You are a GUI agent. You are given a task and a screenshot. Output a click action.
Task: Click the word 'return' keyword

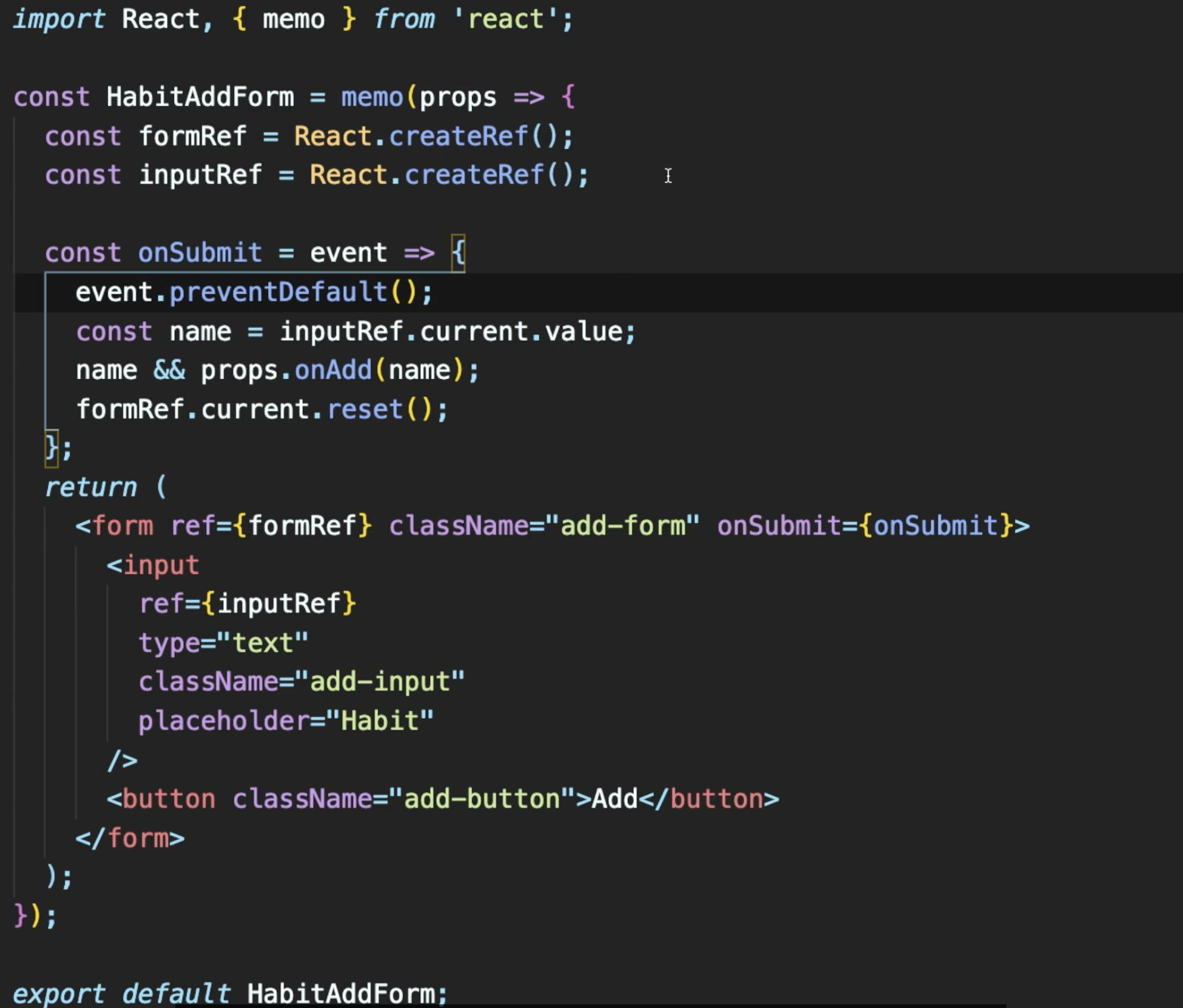coord(91,488)
